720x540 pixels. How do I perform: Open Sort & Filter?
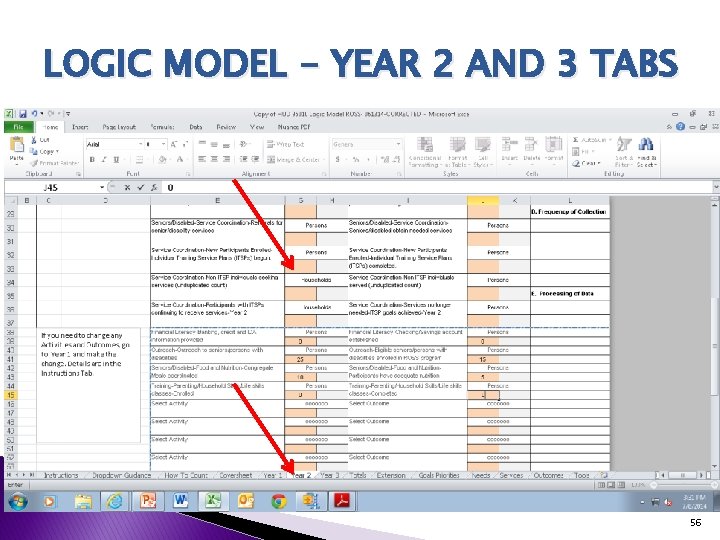[624, 152]
